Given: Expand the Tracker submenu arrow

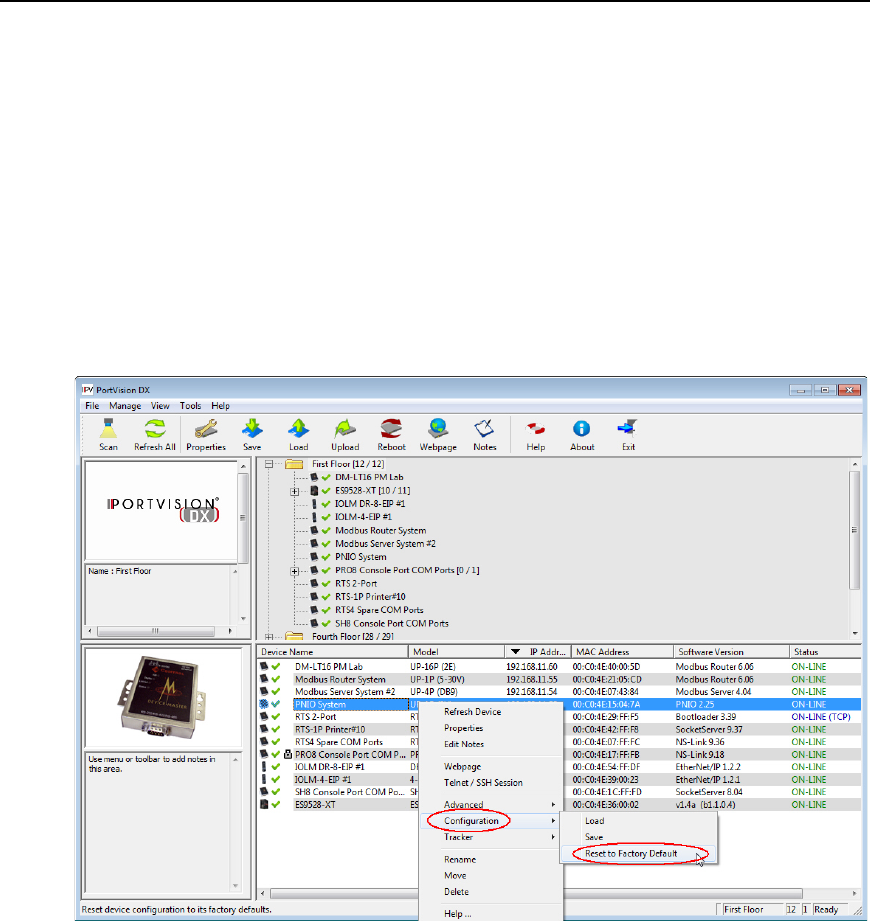Looking at the screenshot, I should point(553,837).
